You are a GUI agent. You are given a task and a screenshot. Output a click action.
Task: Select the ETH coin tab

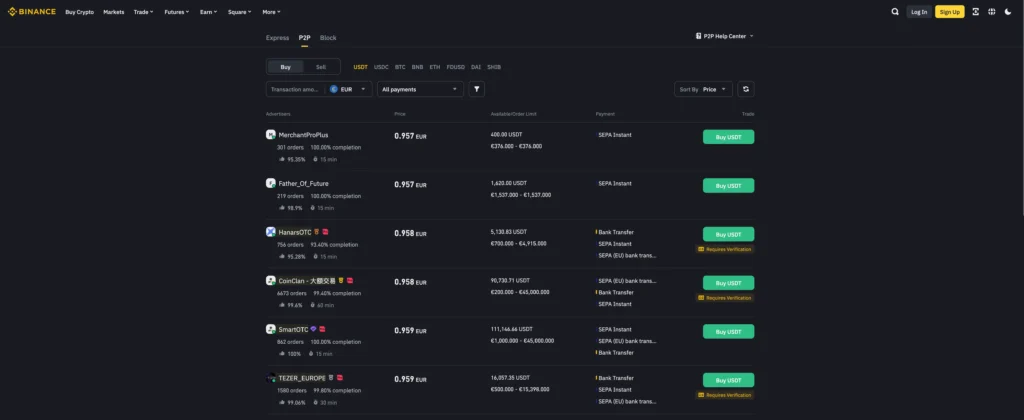(435, 67)
